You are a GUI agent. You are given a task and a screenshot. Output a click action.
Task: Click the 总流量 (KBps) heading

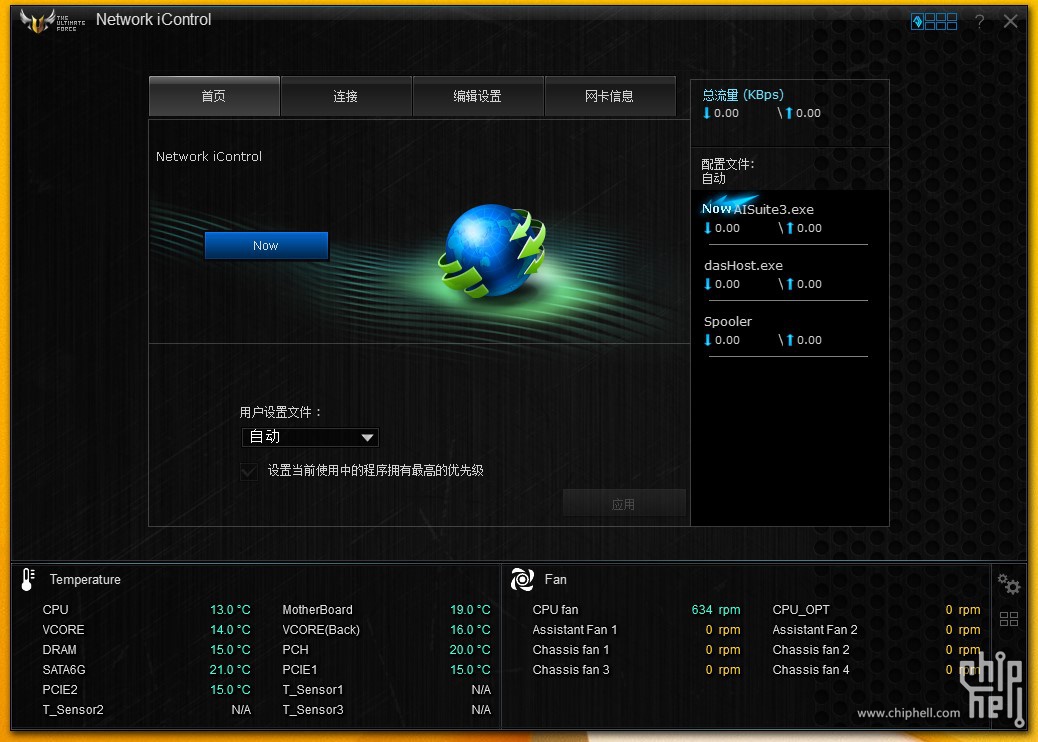pos(743,95)
